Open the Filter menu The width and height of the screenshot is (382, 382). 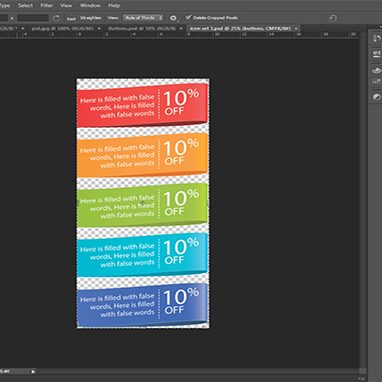point(46,5)
